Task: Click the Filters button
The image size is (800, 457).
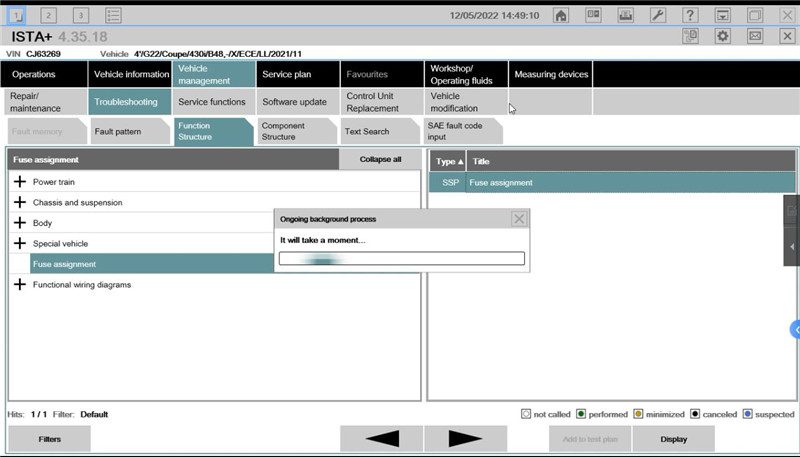Action: coord(49,439)
